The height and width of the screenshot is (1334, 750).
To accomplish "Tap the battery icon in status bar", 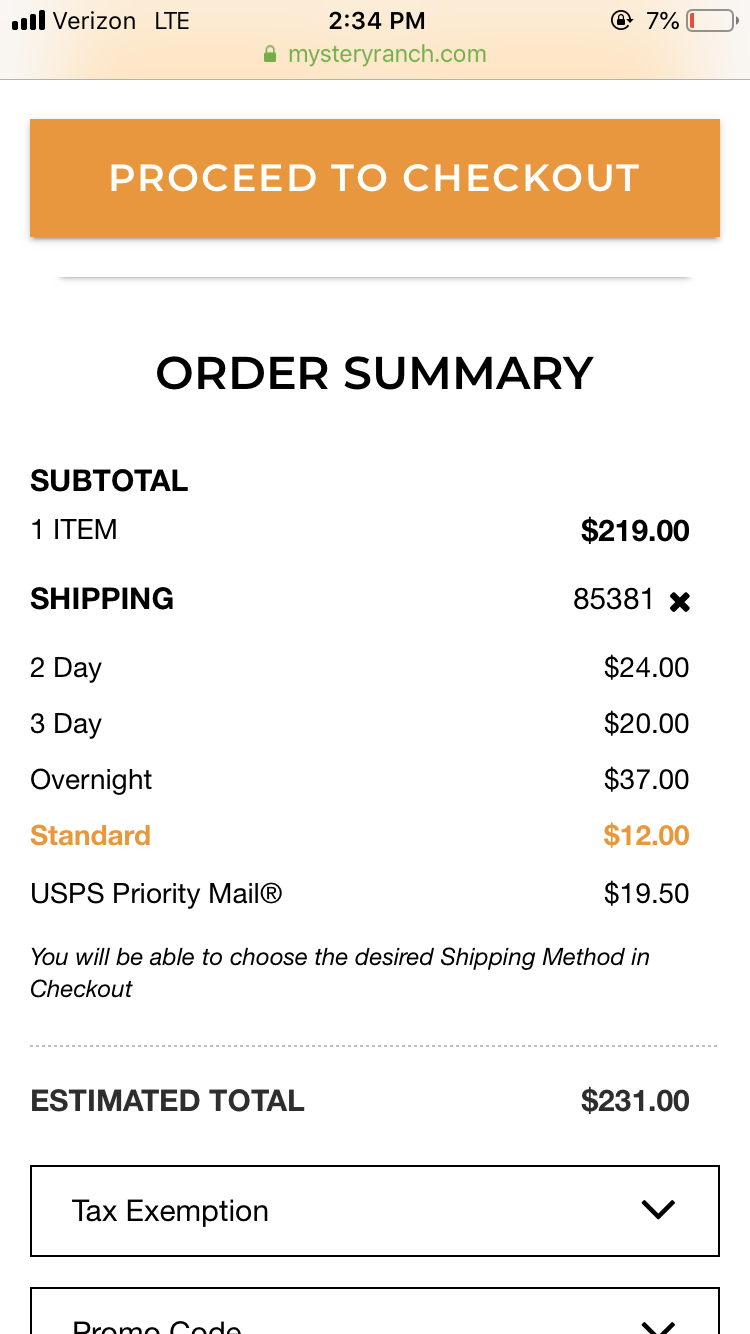I will (x=711, y=20).
